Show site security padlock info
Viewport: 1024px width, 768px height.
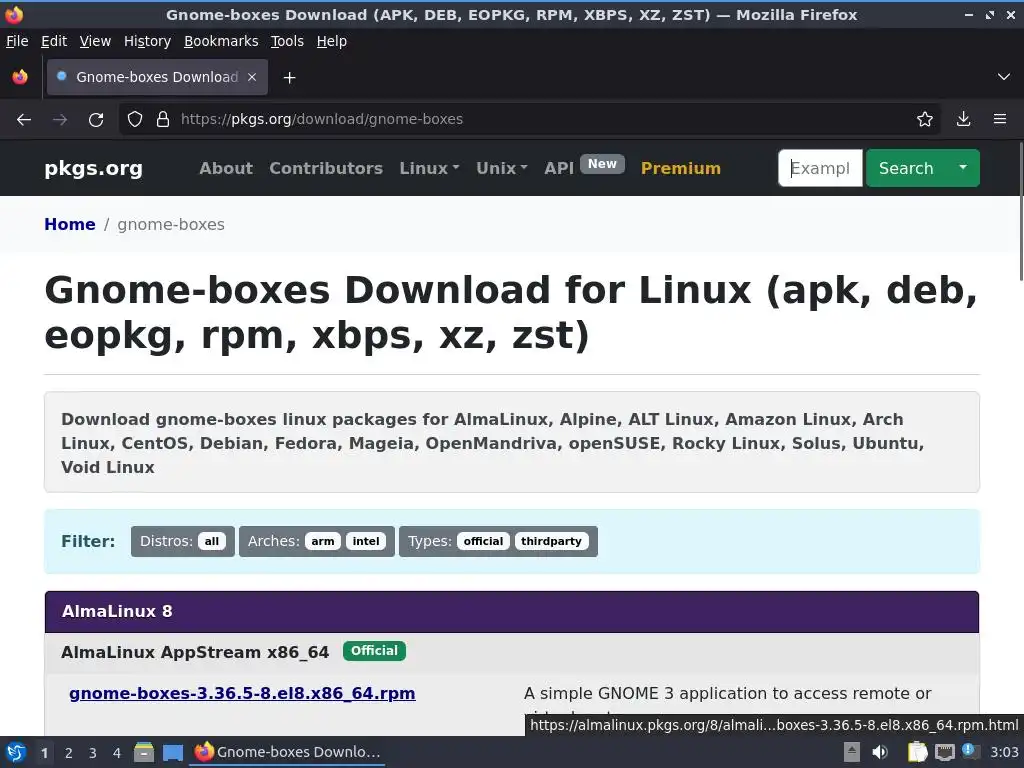[163, 120]
